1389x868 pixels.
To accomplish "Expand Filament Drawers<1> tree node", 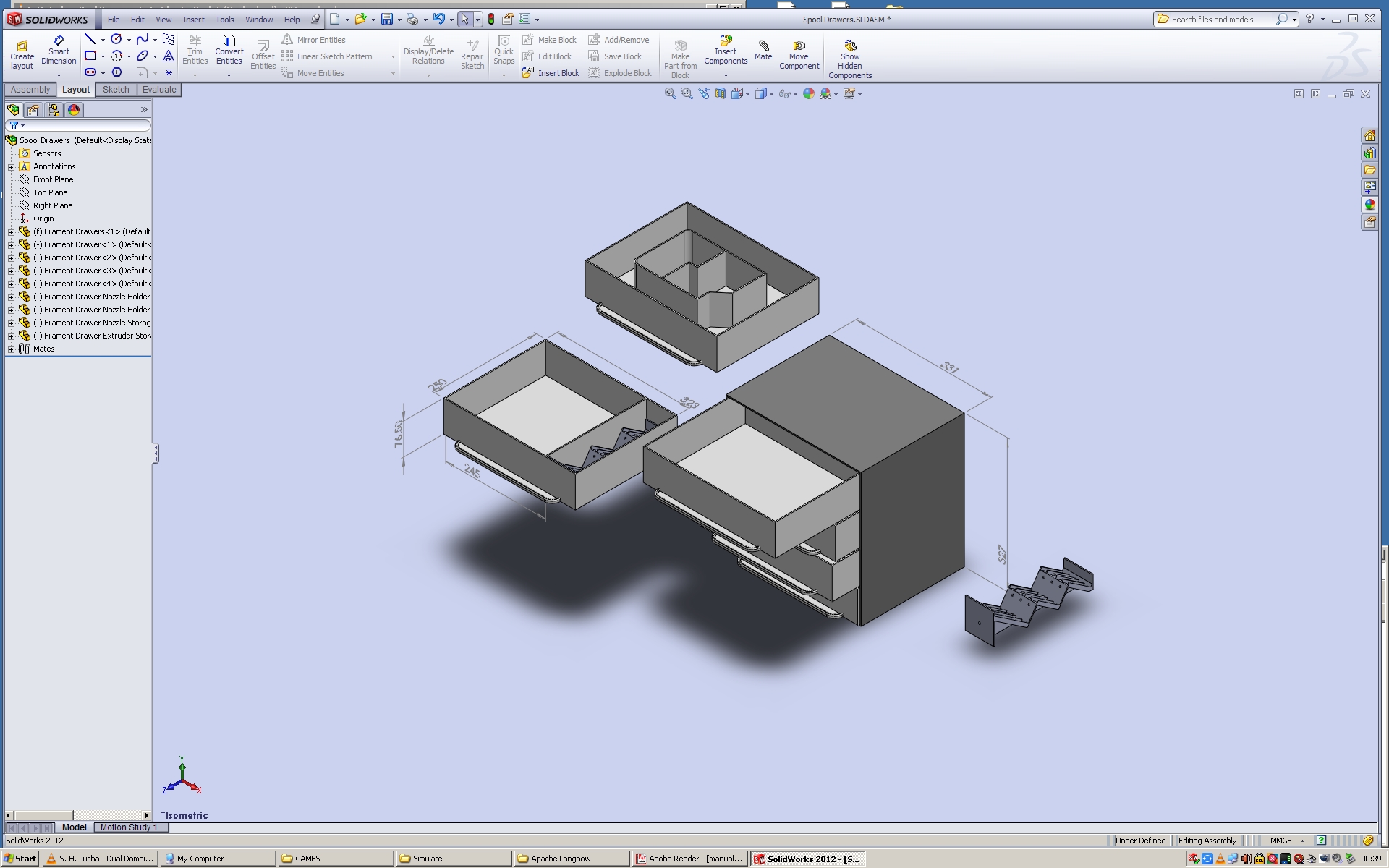I will point(11,232).
